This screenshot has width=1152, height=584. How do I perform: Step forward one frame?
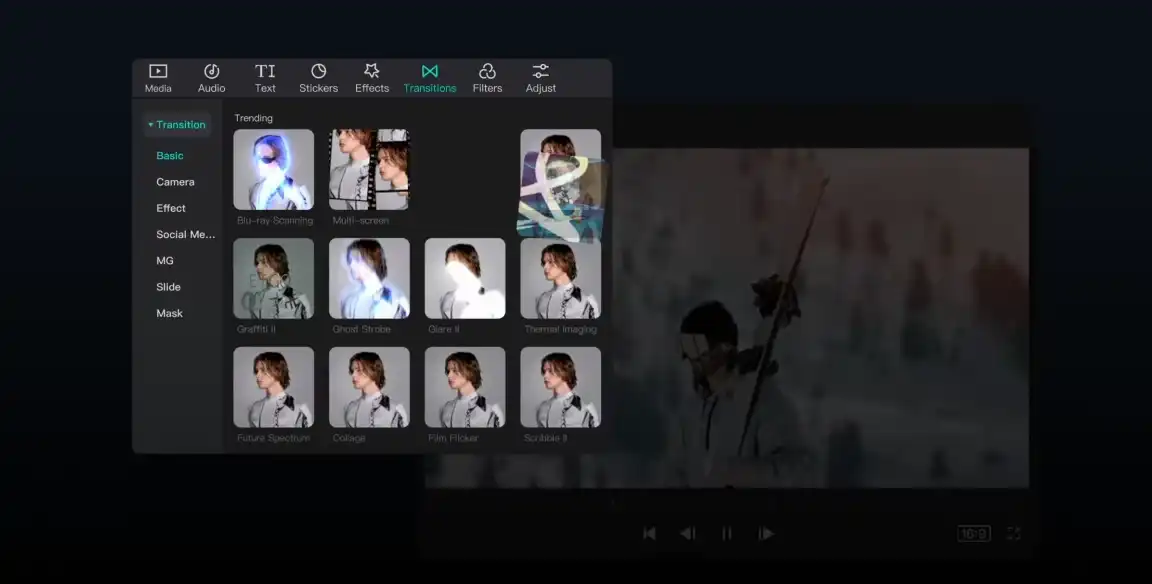click(x=766, y=533)
